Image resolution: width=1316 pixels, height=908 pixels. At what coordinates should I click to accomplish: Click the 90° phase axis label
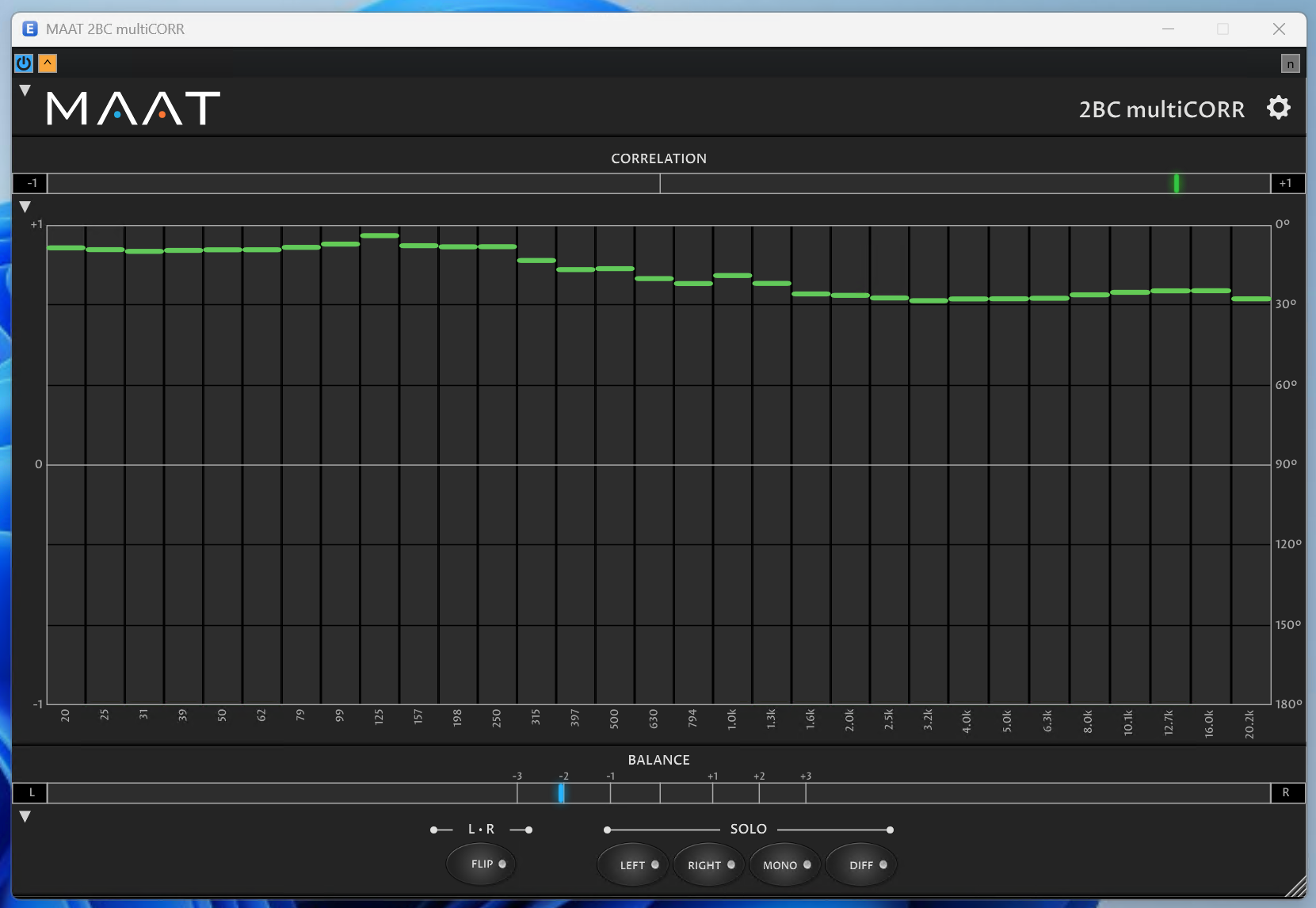[1286, 464]
